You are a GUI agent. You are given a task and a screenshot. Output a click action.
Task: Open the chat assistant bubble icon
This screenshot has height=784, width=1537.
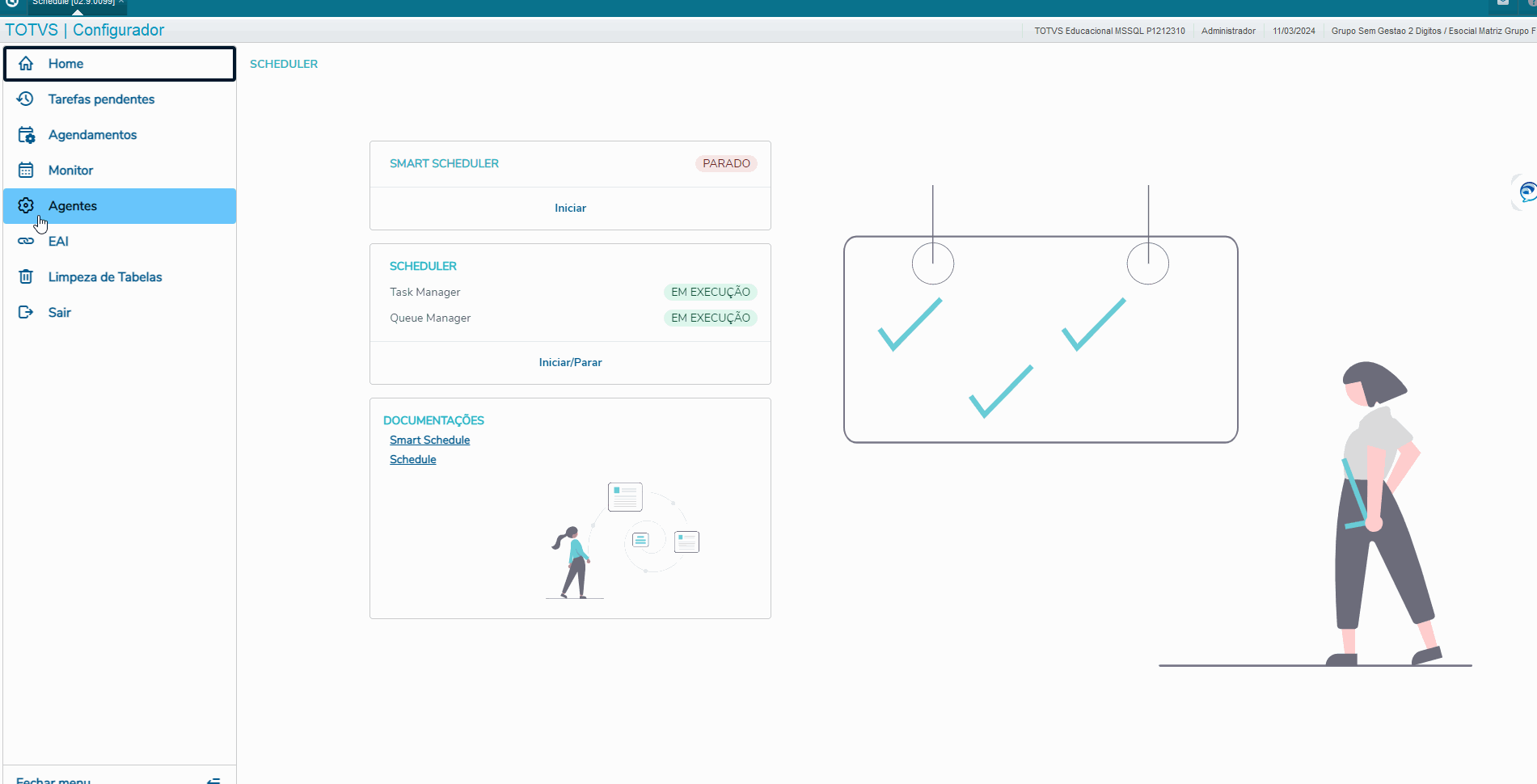click(1526, 192)
